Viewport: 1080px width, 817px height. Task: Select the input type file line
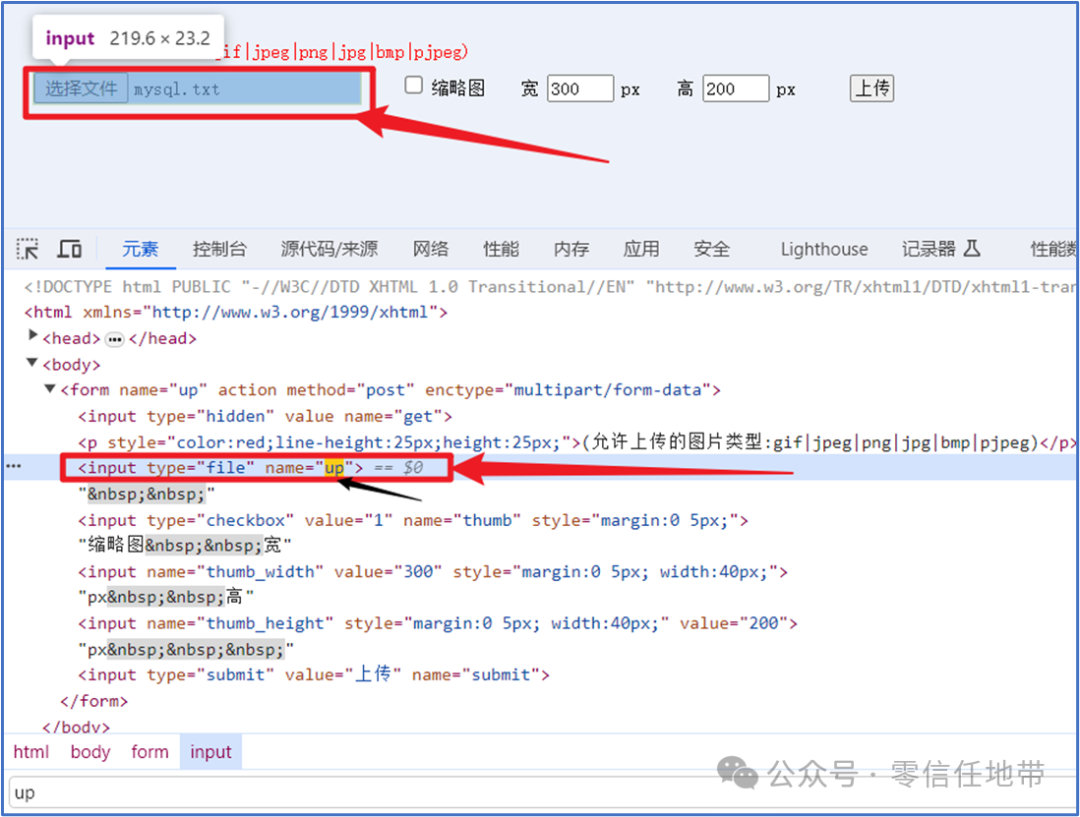(x=220, y=468)
